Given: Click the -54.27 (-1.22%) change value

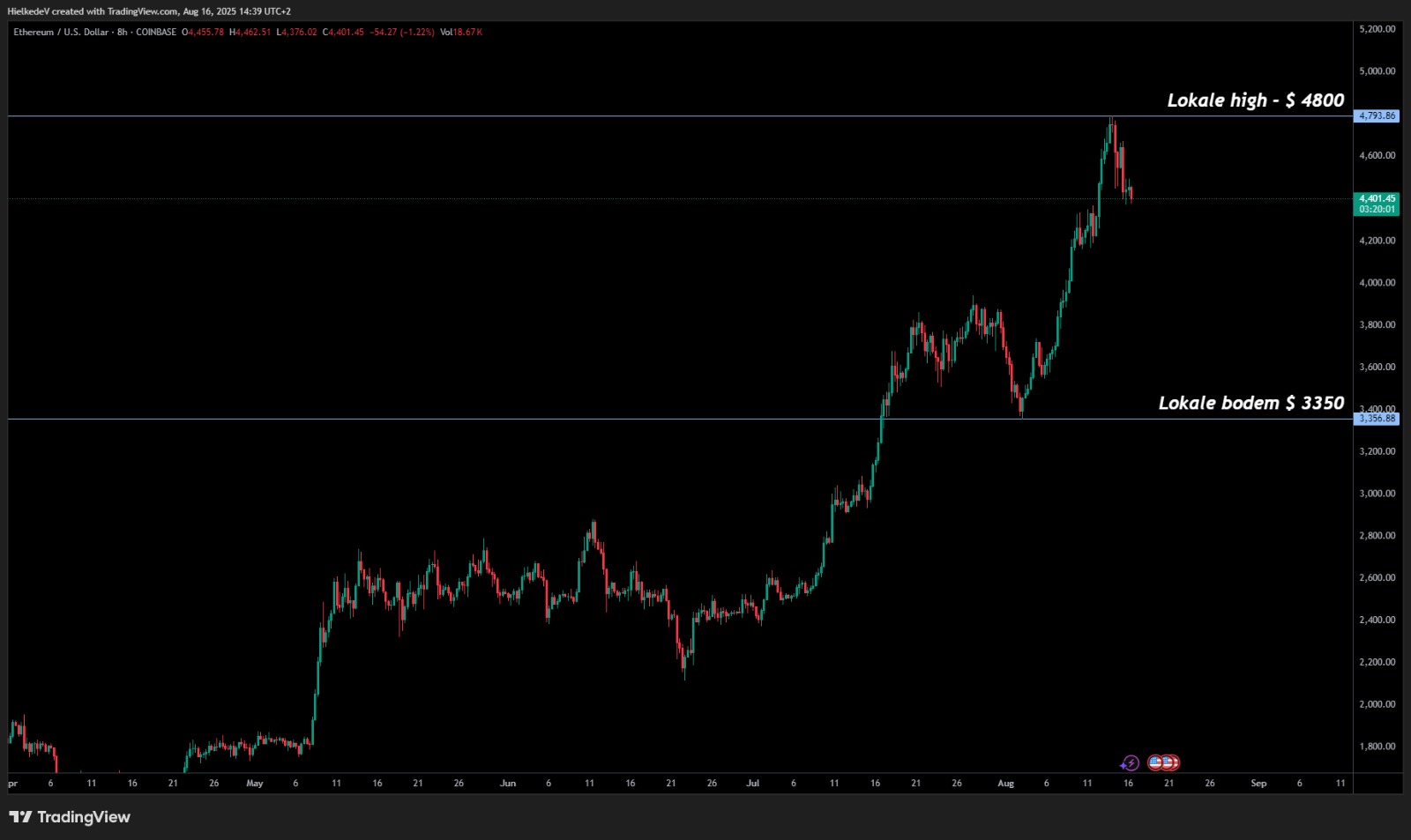Looking at the screenshot, I should coord(402,33).
